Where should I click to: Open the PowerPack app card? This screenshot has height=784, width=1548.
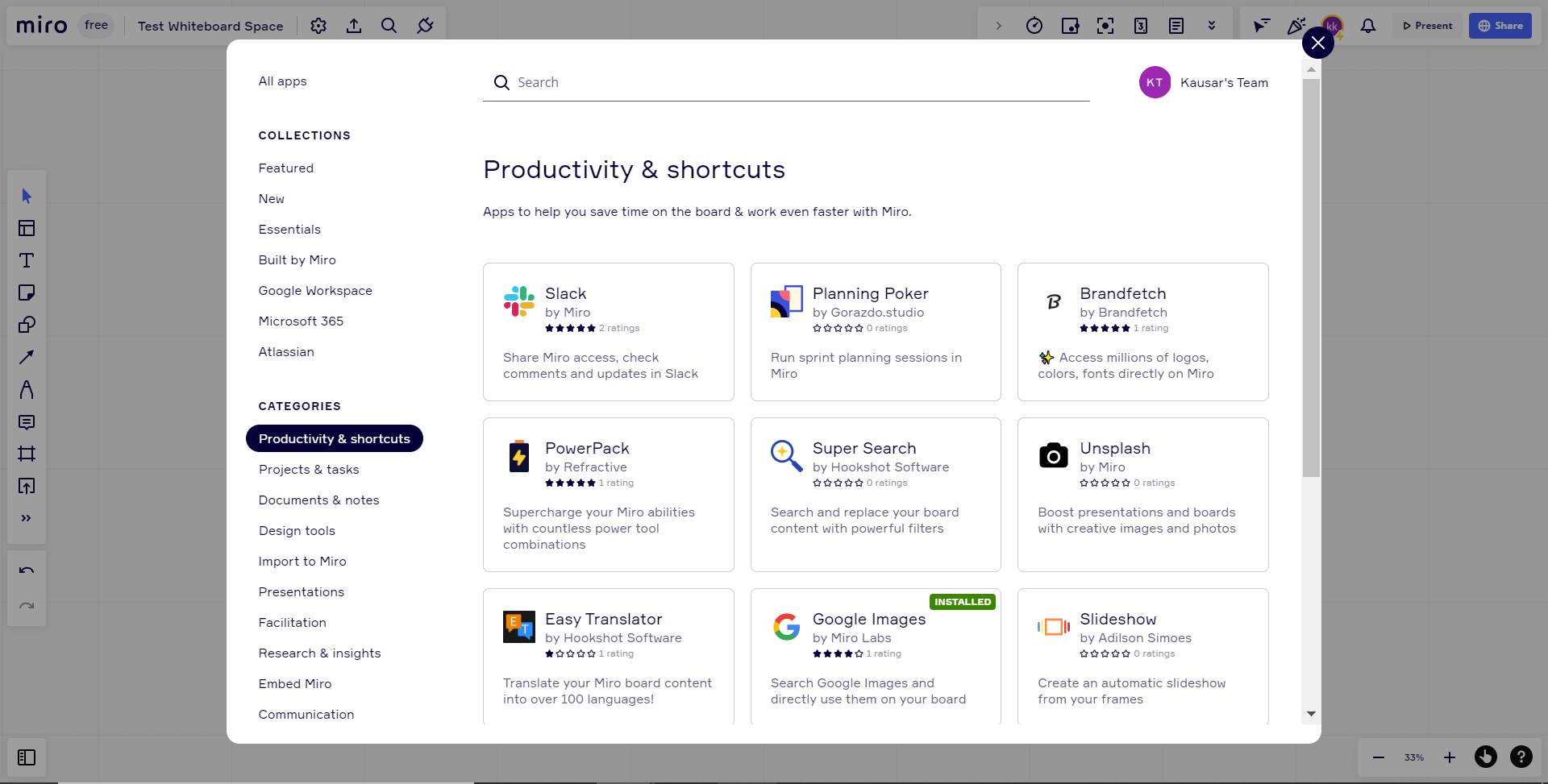click(609, 495)
